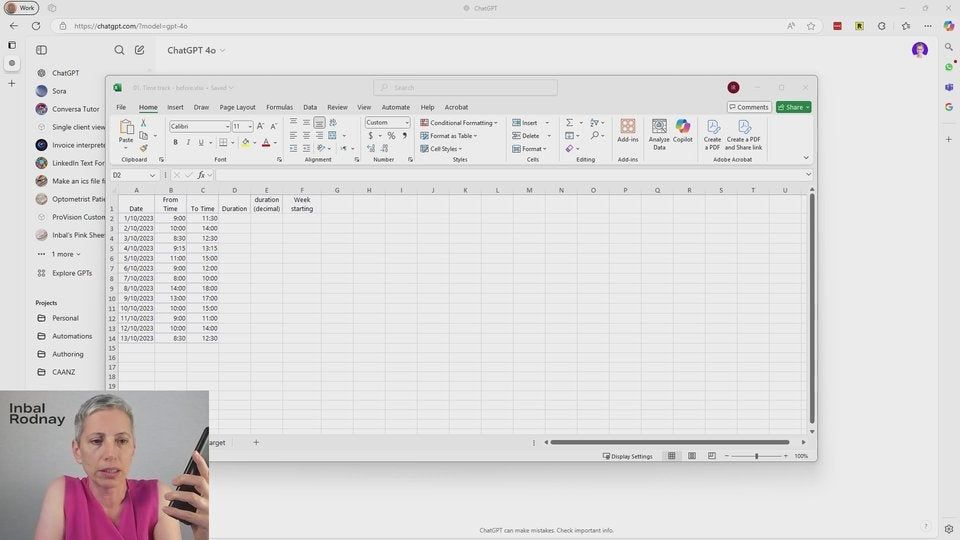Image resolution: width=960 pixels, height=540 pixels.
Task: Open the Name Box dropdown showing D2
Action: [152, 175]
